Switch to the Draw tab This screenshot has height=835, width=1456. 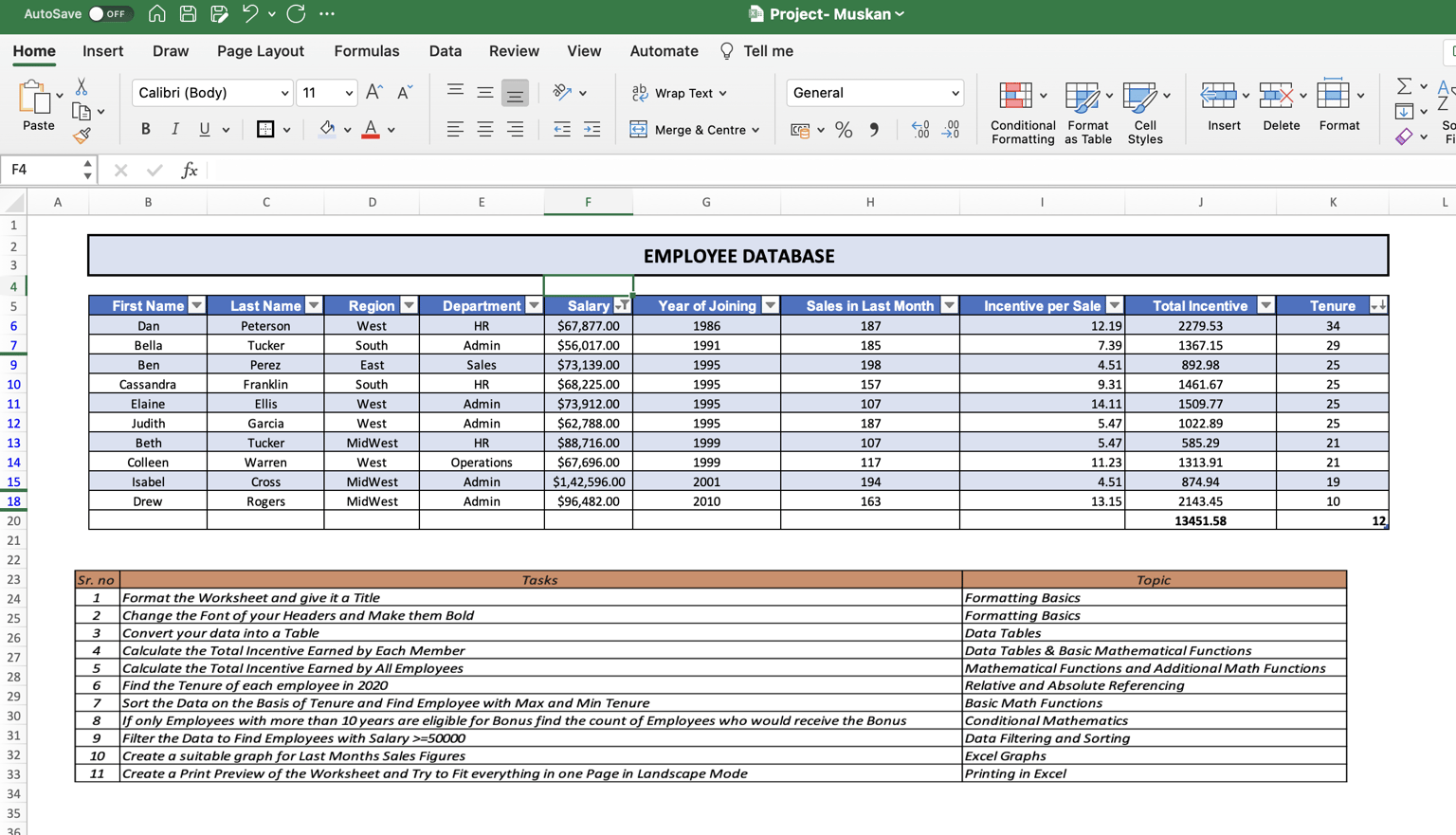171,51
